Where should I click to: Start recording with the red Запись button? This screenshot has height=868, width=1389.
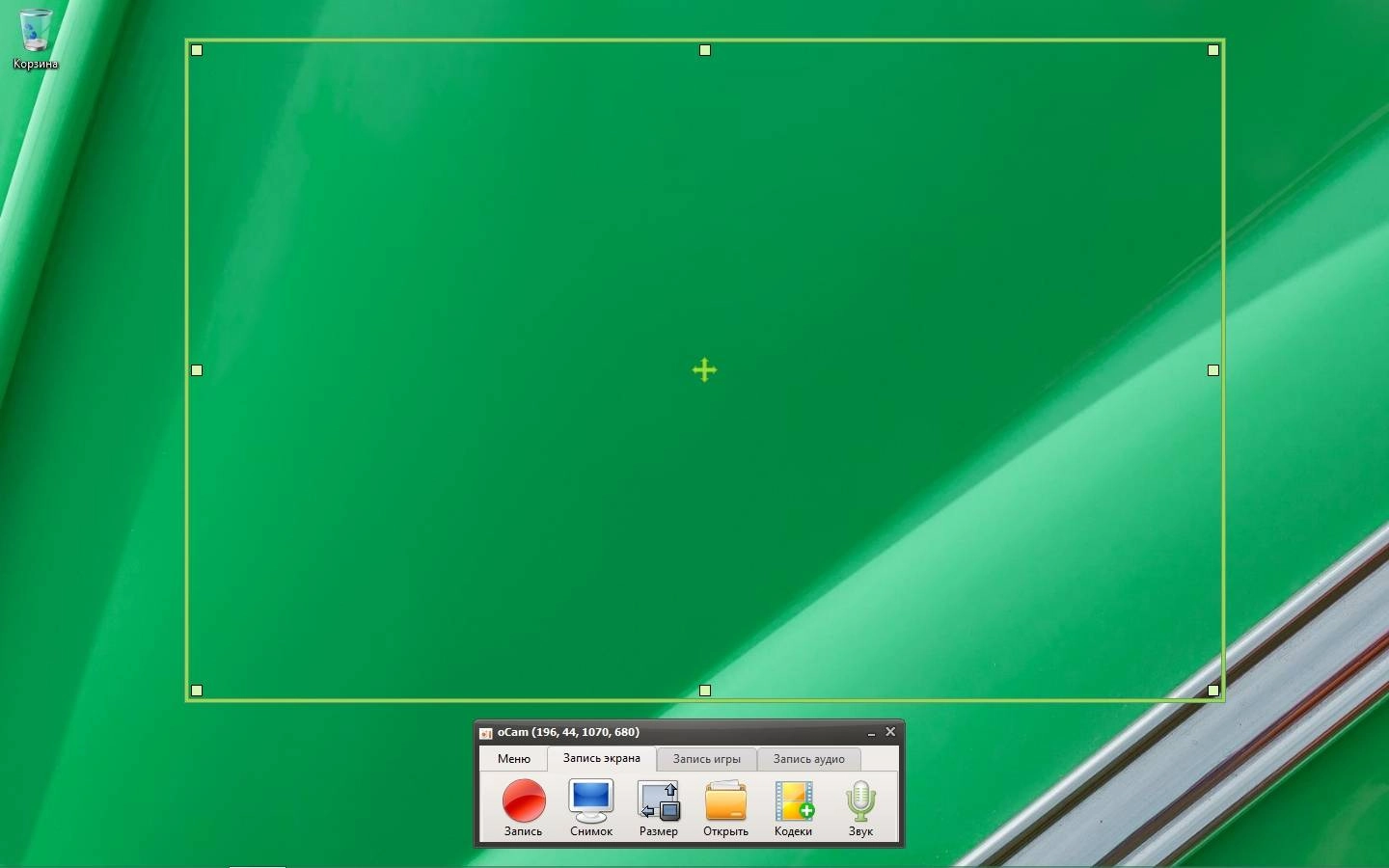523,808
